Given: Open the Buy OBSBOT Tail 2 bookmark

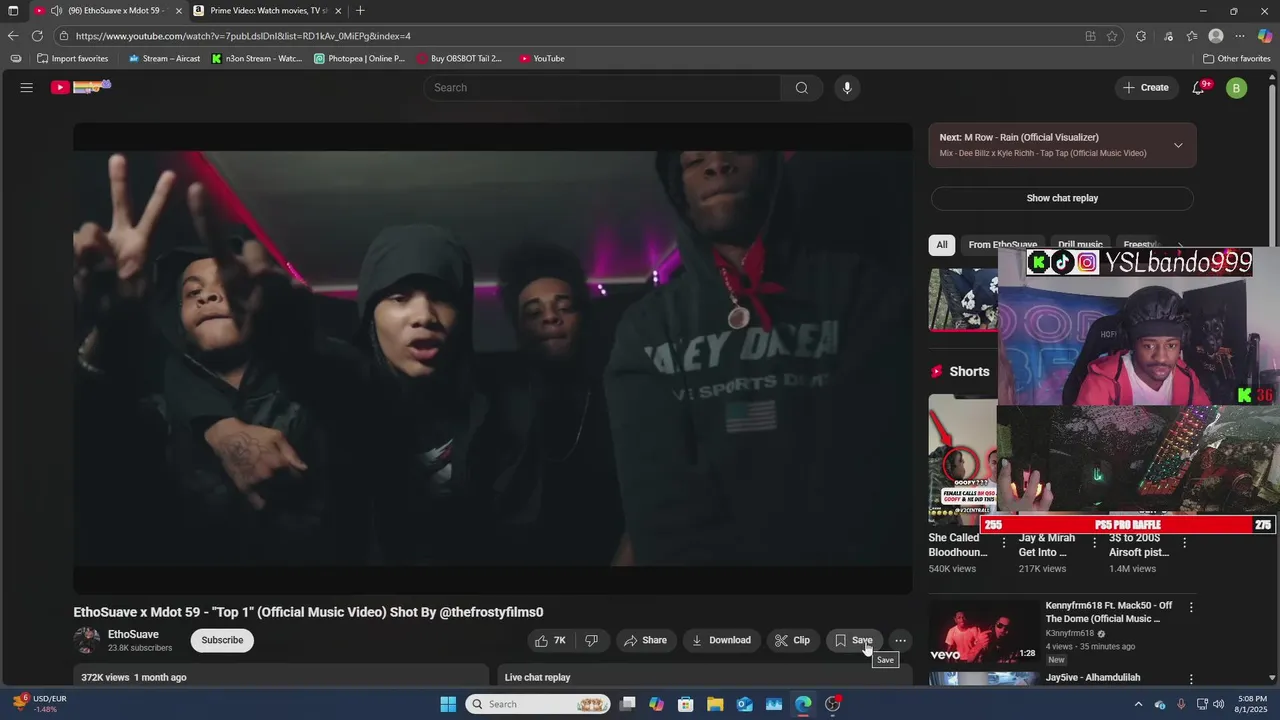Looking at the screenshot, I should pos(460,59).
